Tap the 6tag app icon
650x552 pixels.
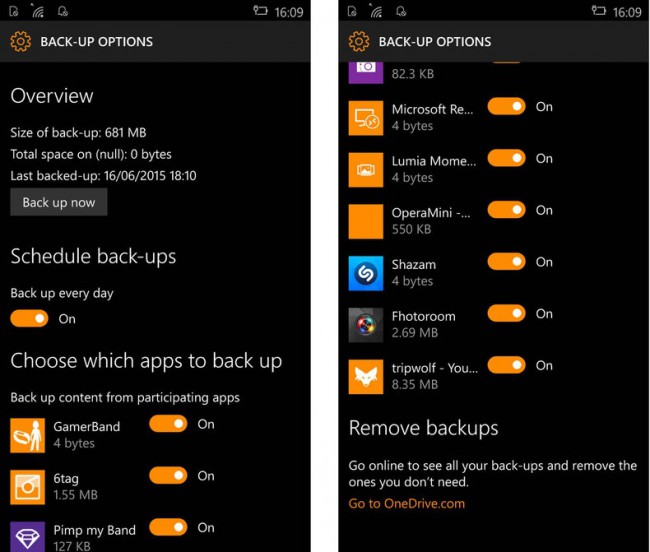[27, 487]
